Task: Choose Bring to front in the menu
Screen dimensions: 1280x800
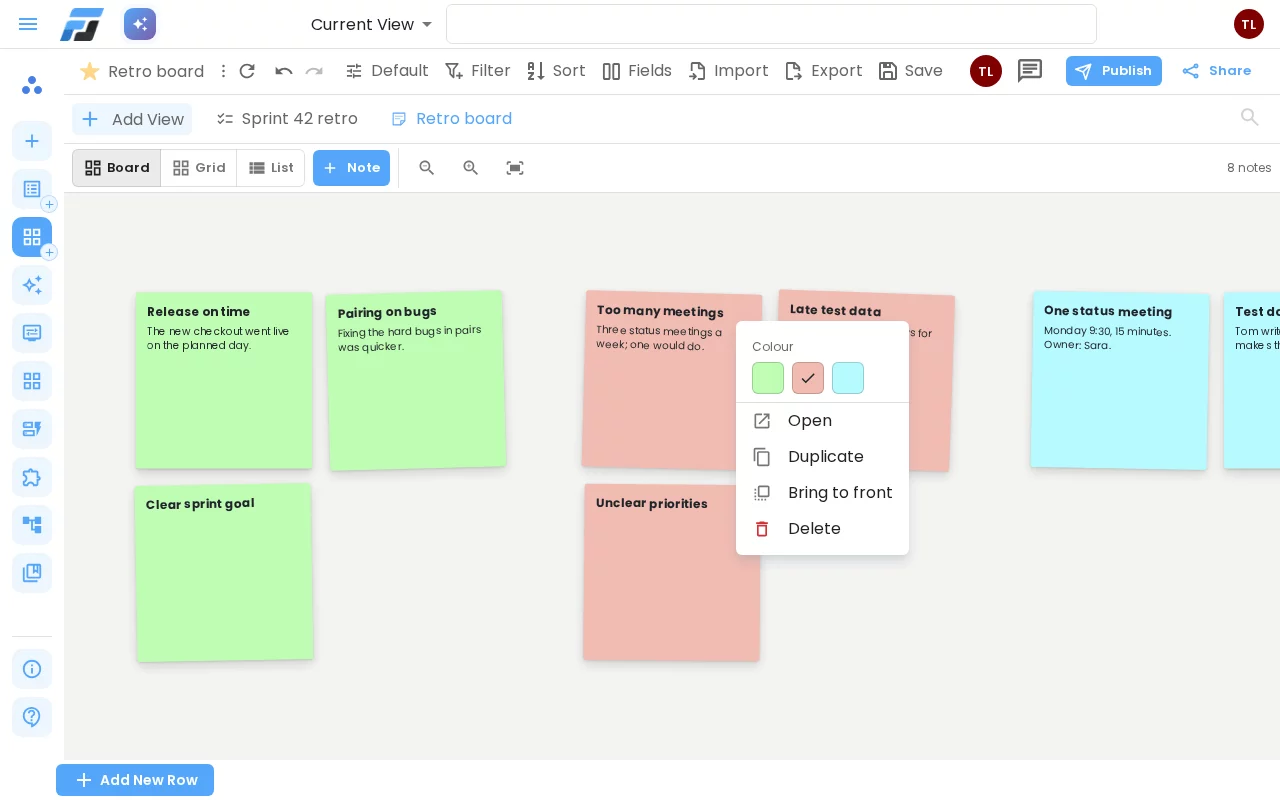Action: (822, 493)
